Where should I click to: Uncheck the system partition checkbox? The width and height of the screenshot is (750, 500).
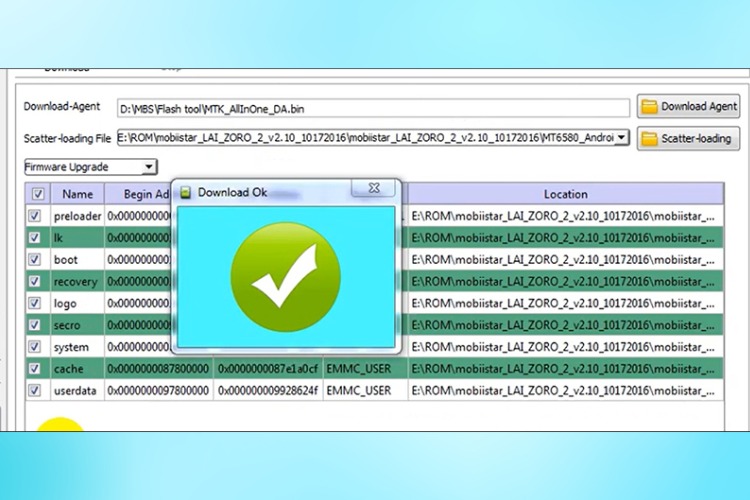(36, 347)
